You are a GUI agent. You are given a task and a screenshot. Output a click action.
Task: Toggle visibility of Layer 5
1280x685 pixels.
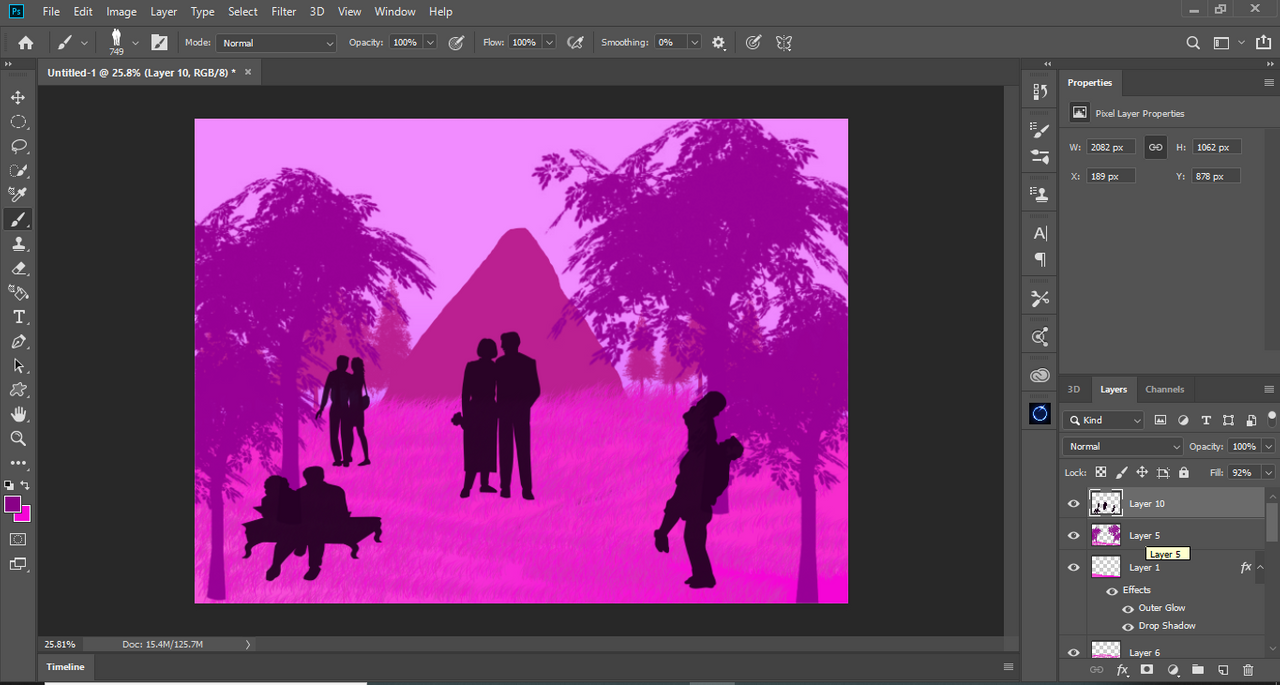coord(1074,536)
